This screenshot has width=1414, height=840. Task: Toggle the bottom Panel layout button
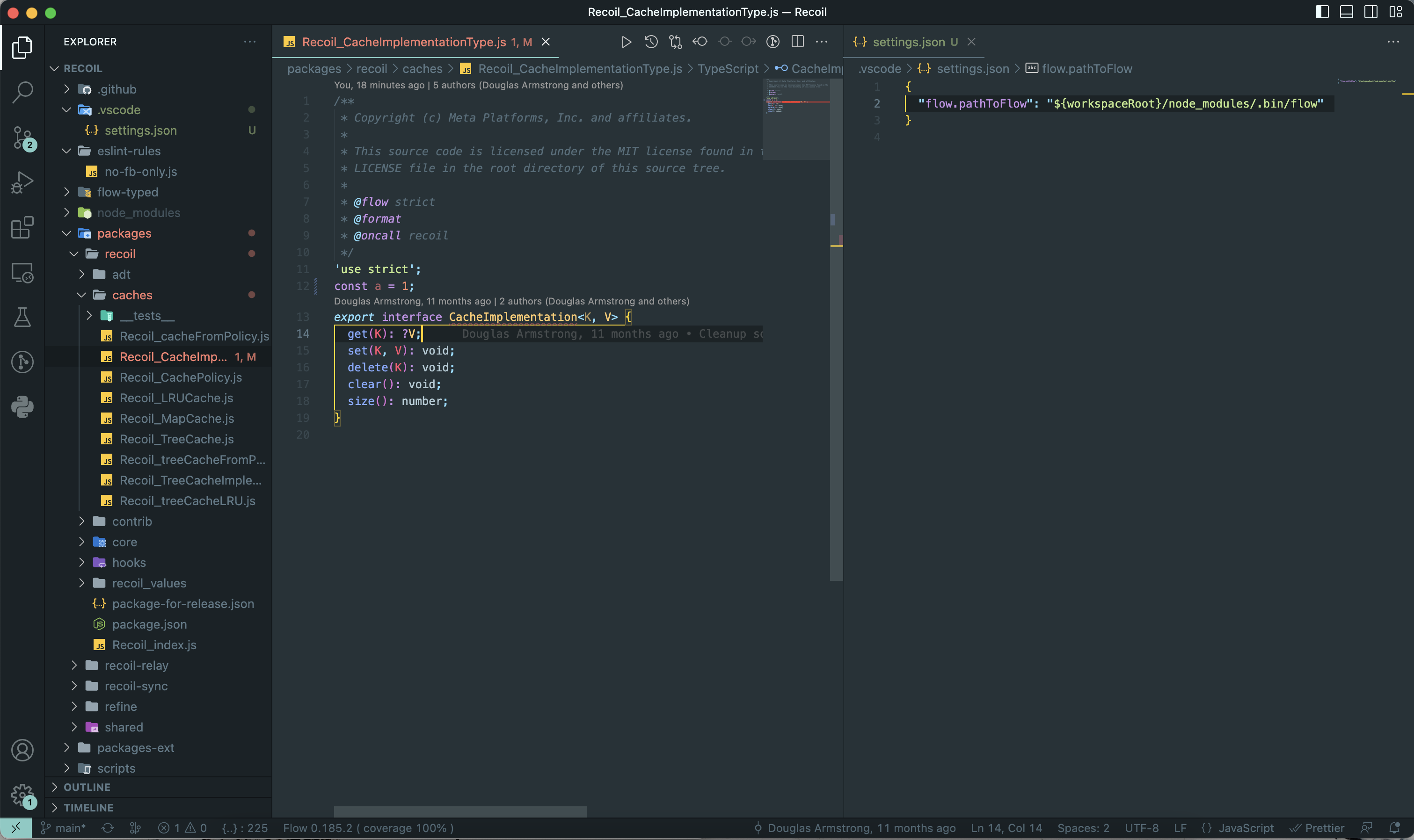click(1346, 12)
